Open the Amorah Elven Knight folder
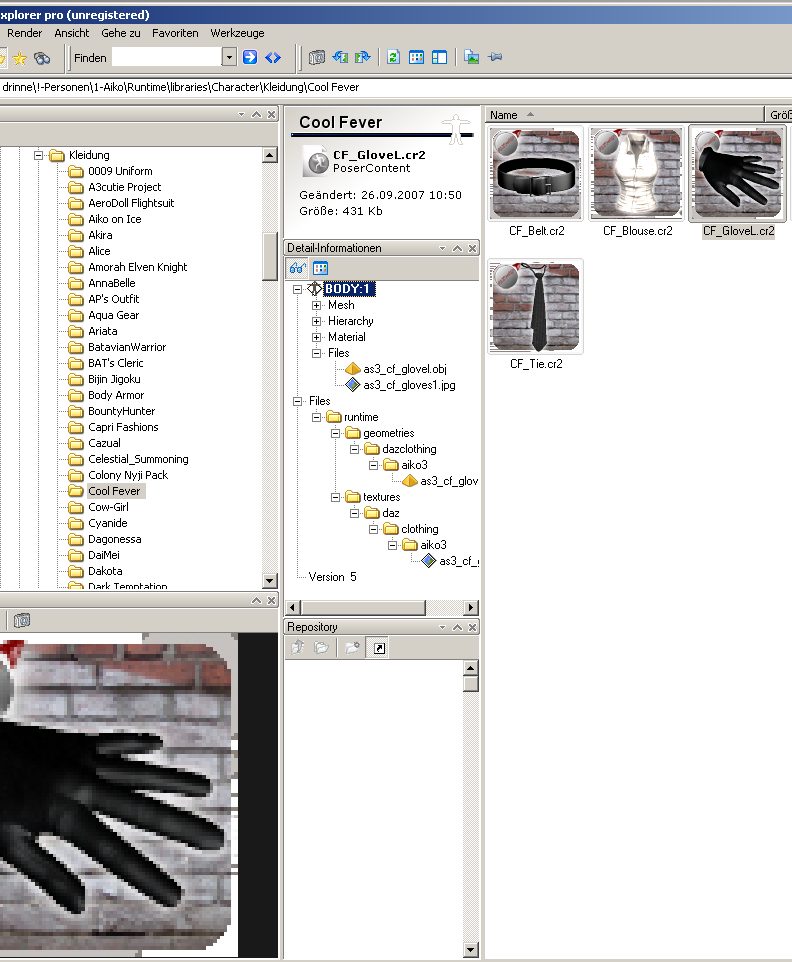Screen dimensions: 792x962 (x=137, y=267)
